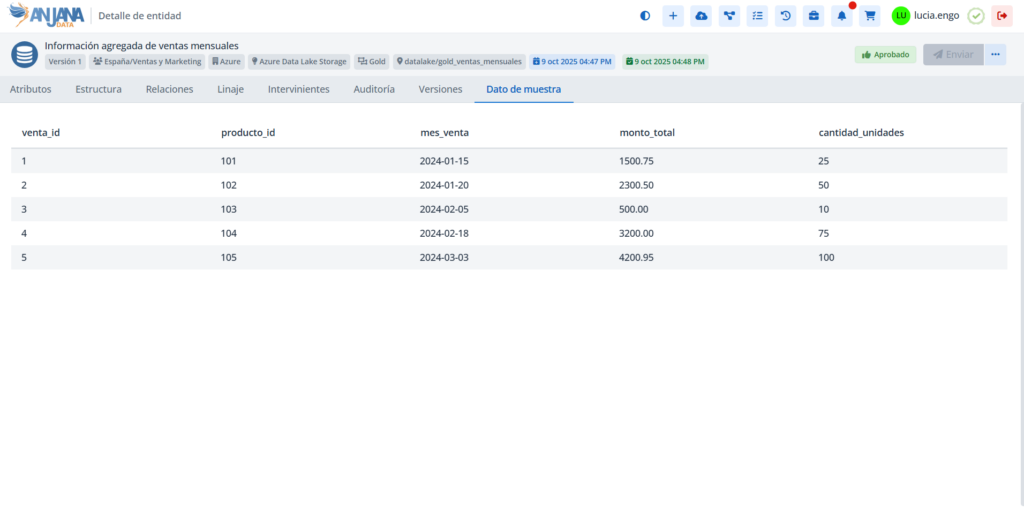The width and height of the screenshot is (1024, 526).
Task: Open the shopping cart icon
Action: pyautogui.click(x=870, y=16)
